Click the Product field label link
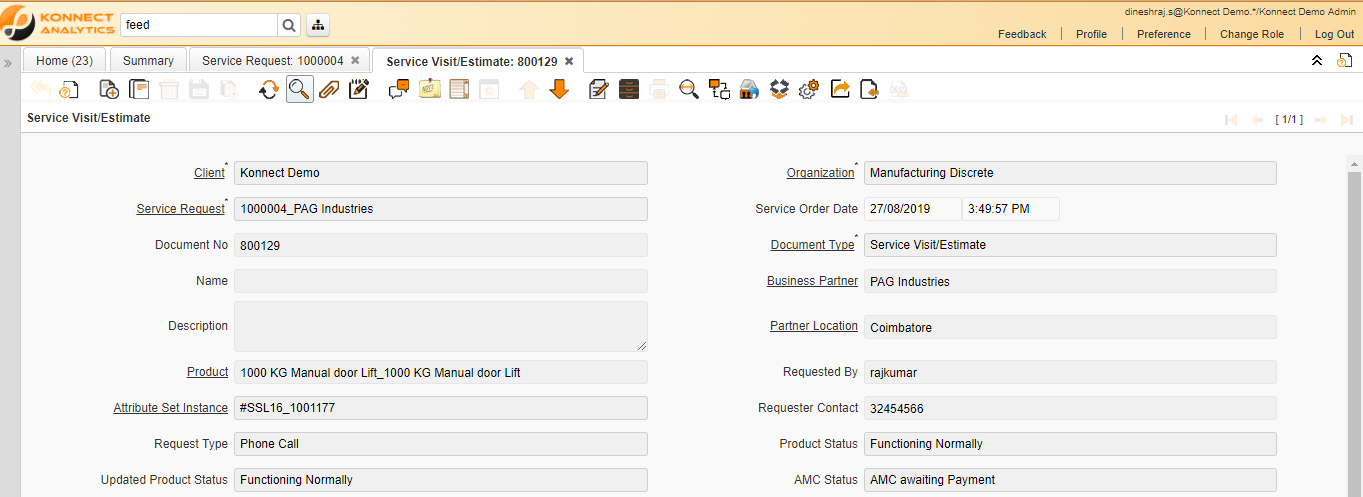The width and height of the screenshot is (1363, 497). (207, 372)
